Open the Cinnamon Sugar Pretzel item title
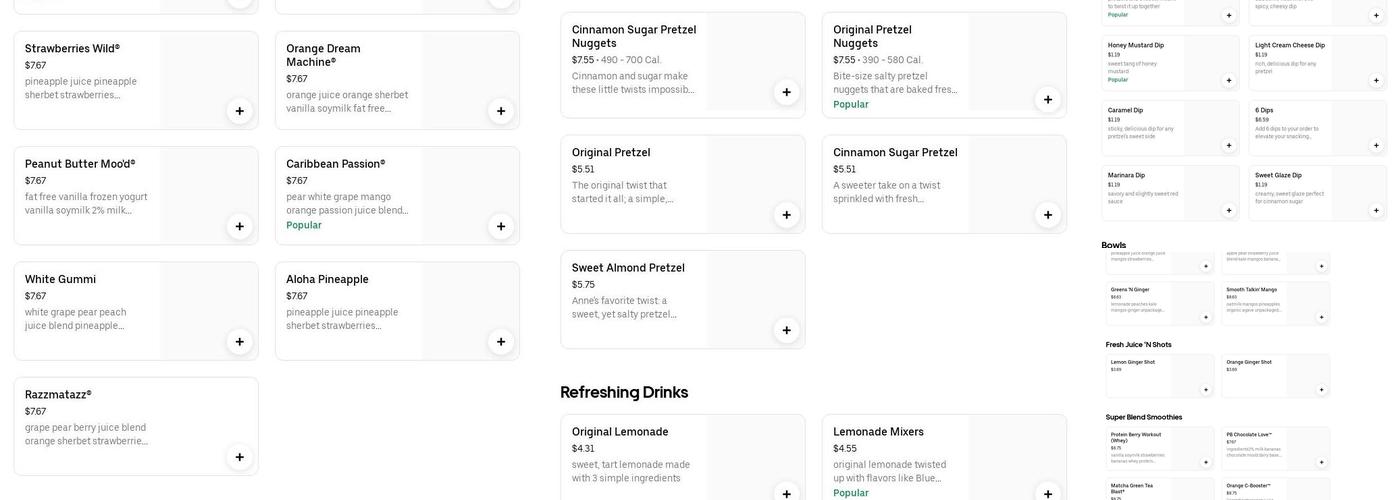 tap(895, 153)
